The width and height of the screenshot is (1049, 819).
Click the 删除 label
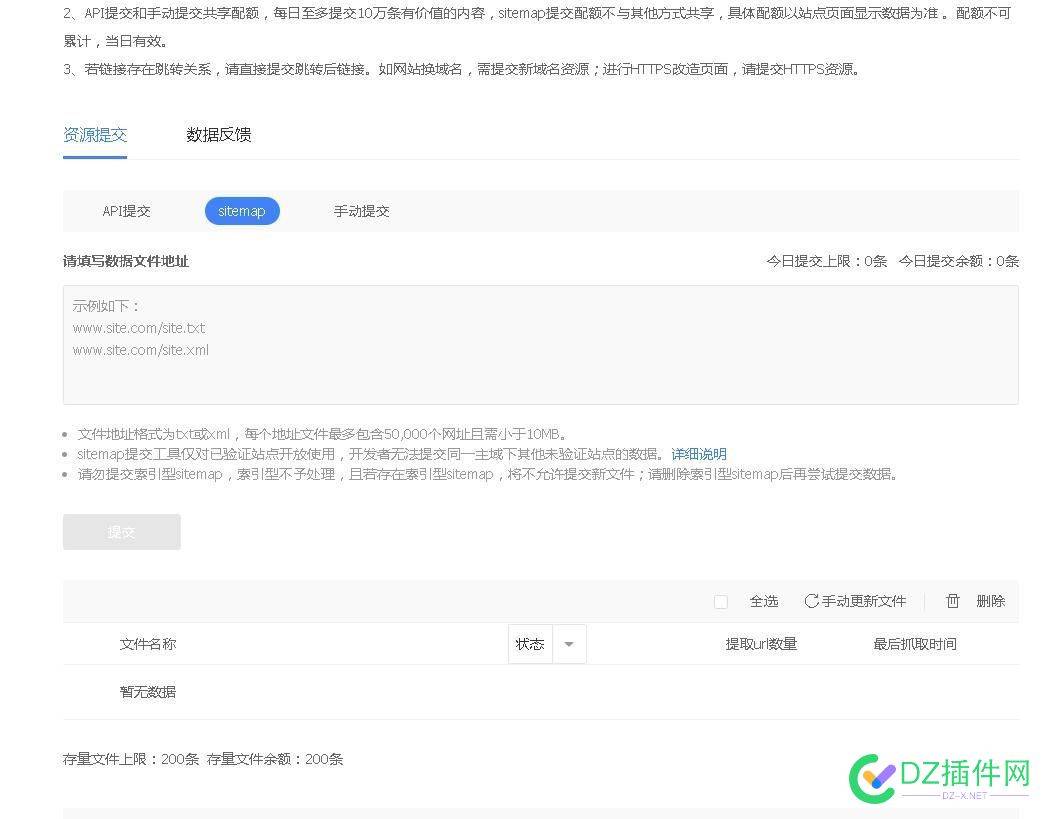click(x=991, y=601)
